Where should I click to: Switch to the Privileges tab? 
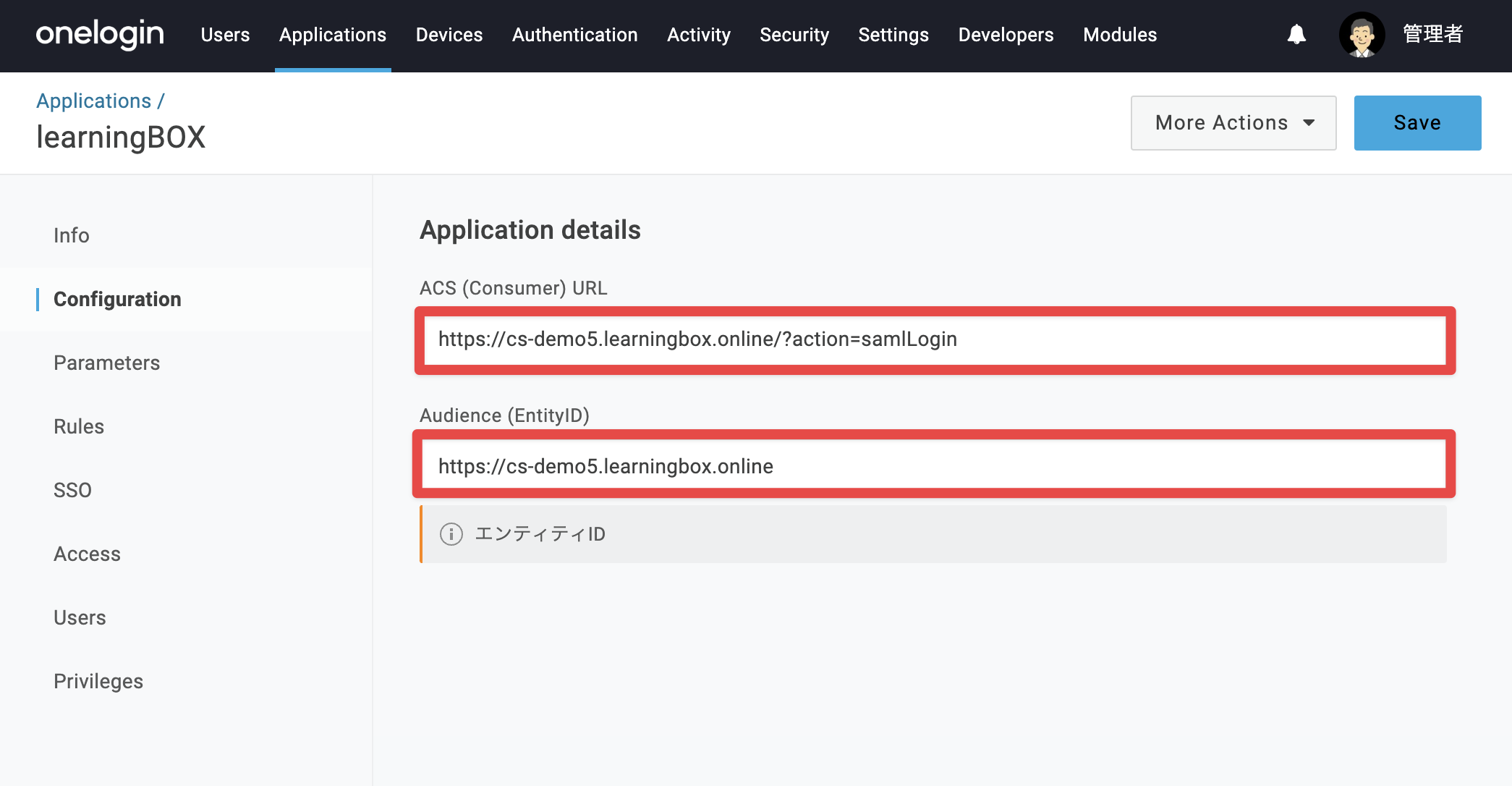(x=98, y=681)
